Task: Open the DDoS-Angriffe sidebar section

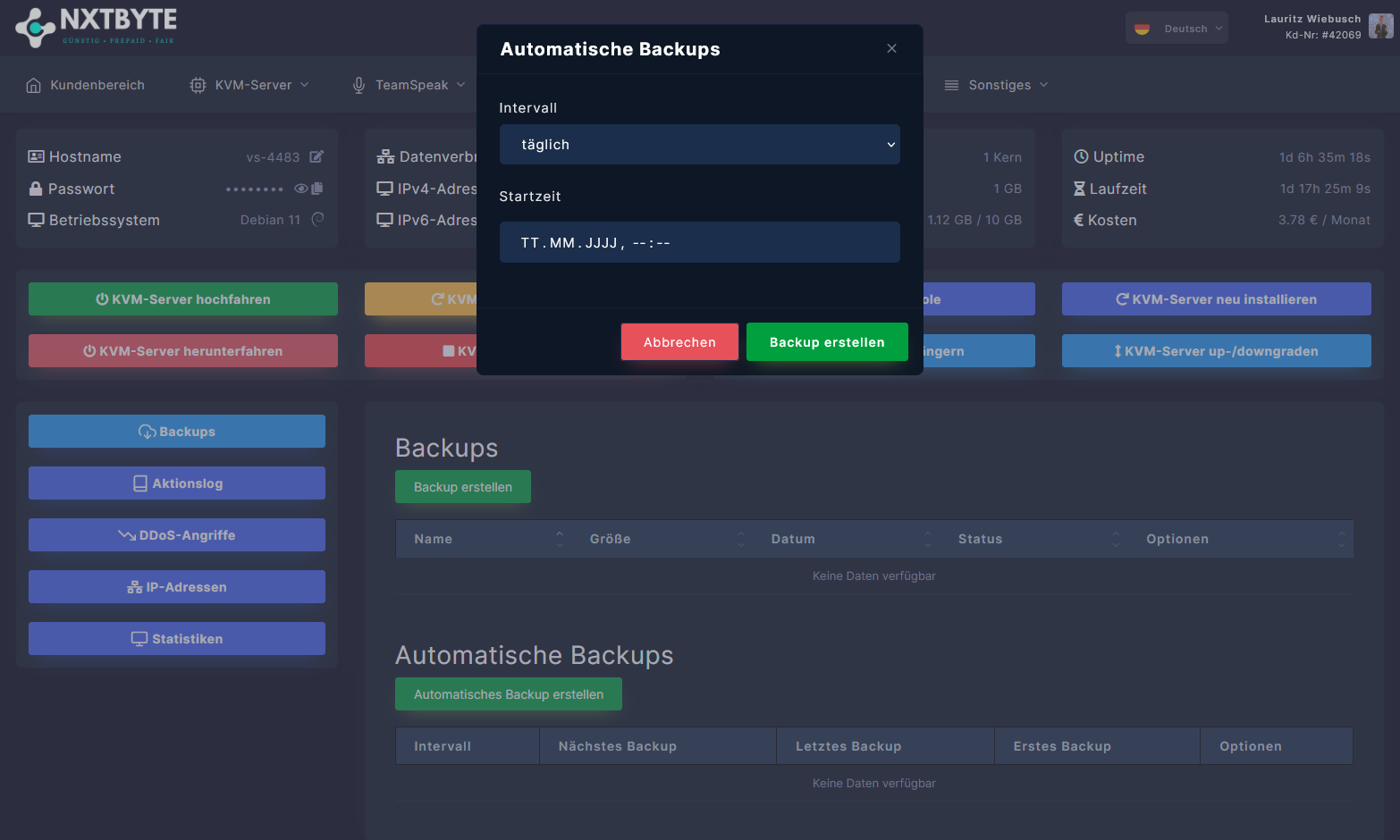Action: point(177,535)
